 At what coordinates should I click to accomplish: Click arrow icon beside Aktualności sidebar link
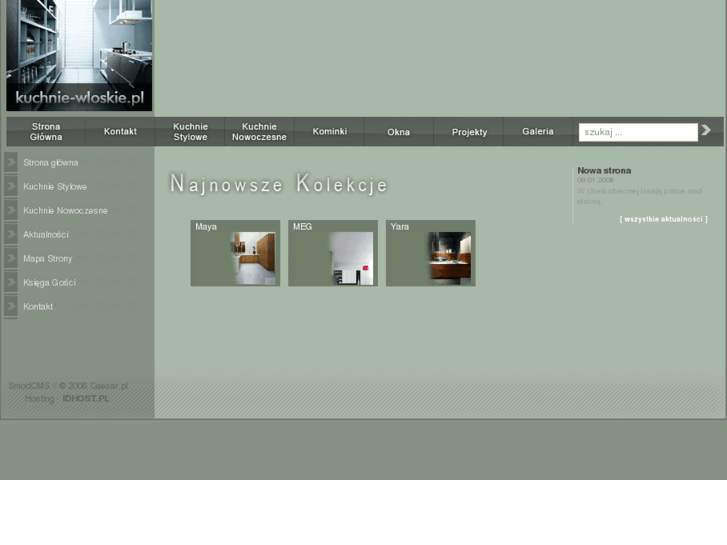click(11, 234)
